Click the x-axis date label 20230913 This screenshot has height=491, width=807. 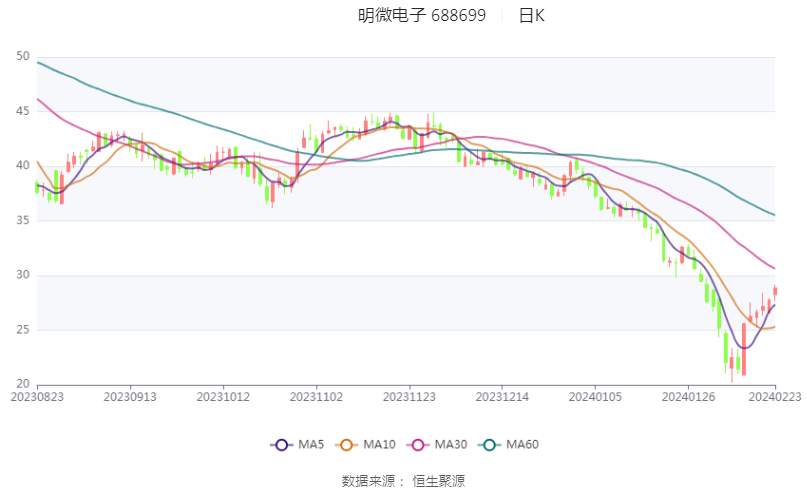(130, 397)
